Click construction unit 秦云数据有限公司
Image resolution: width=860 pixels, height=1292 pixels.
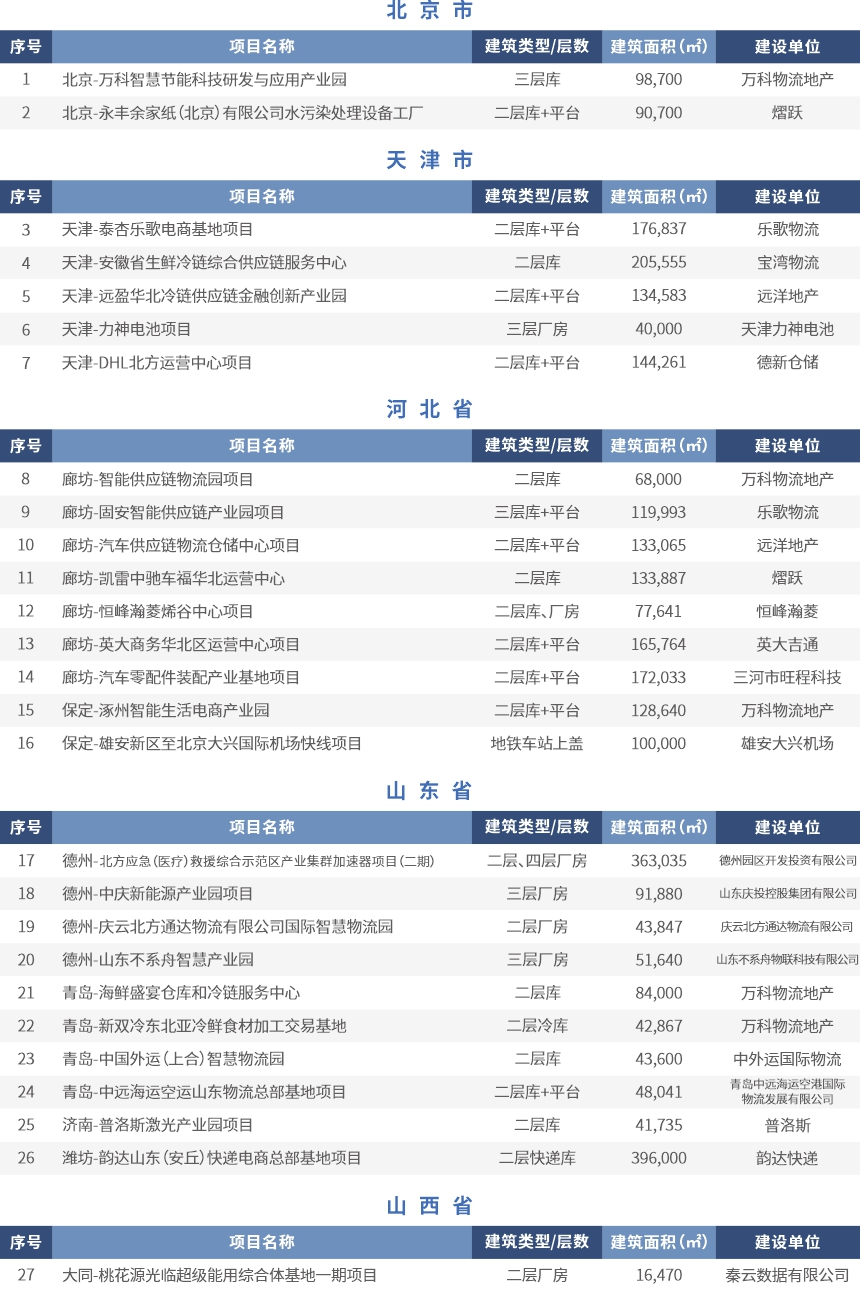point(788,1275)
